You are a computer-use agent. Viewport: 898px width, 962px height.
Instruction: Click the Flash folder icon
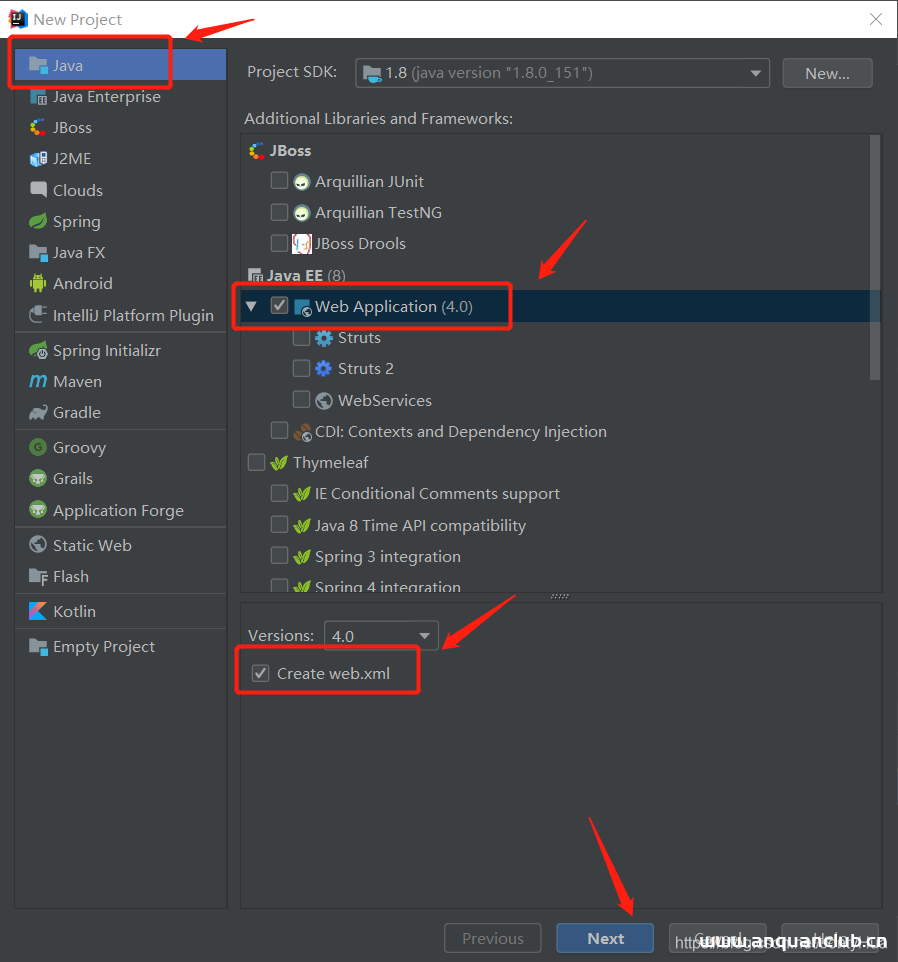point(38,576)
